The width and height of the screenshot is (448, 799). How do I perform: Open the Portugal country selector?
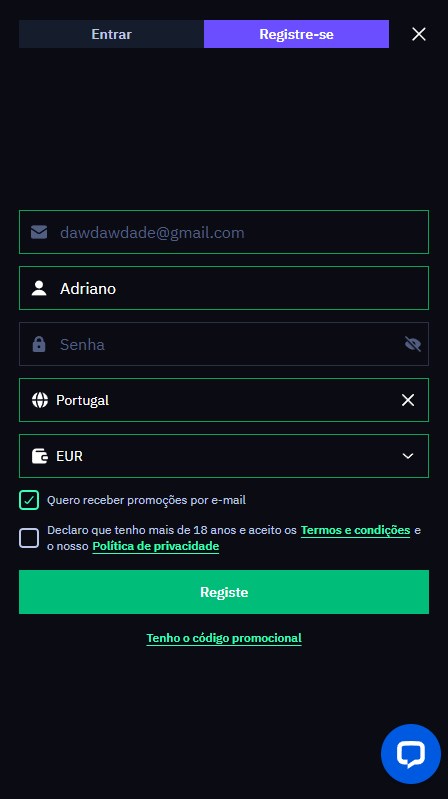(224, 400)
